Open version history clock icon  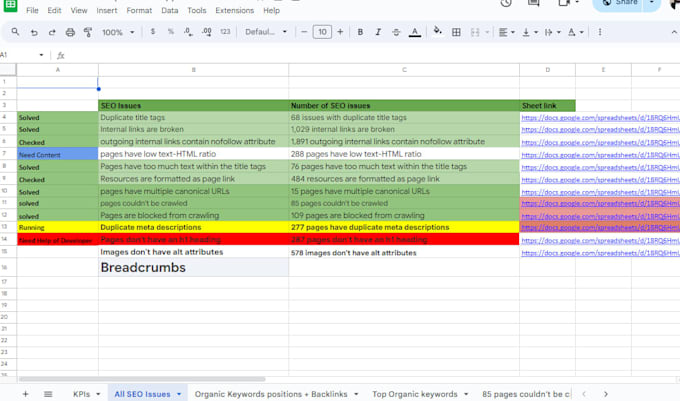pos(506,3)
